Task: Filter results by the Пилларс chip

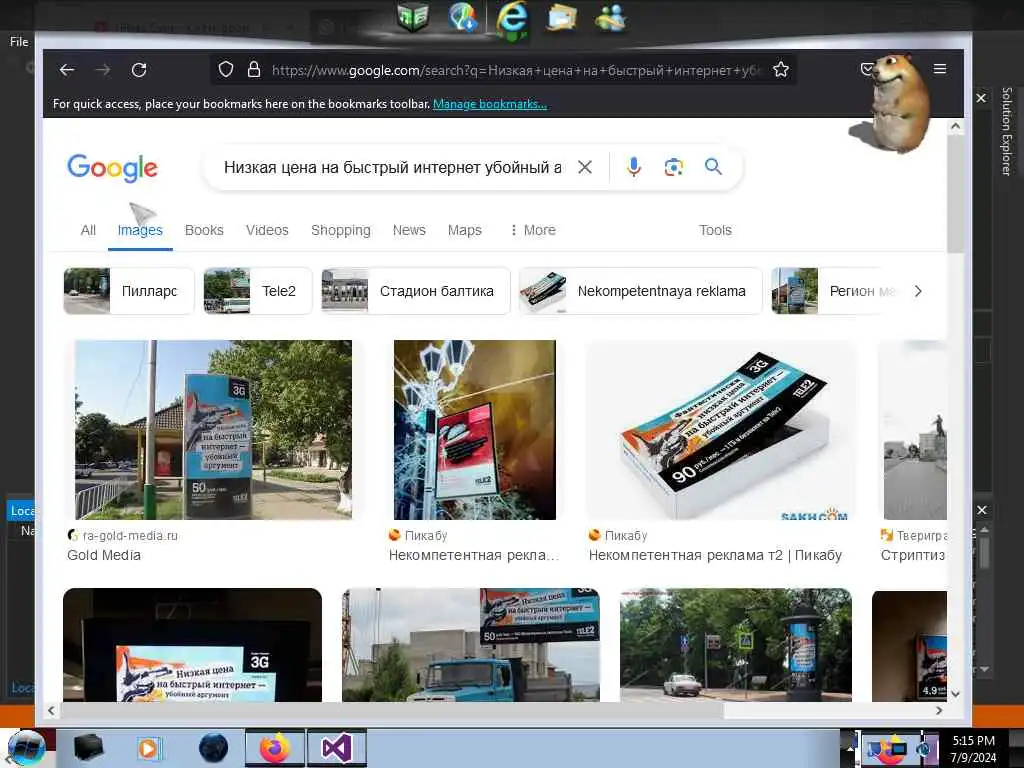Action: coord(129,291)
